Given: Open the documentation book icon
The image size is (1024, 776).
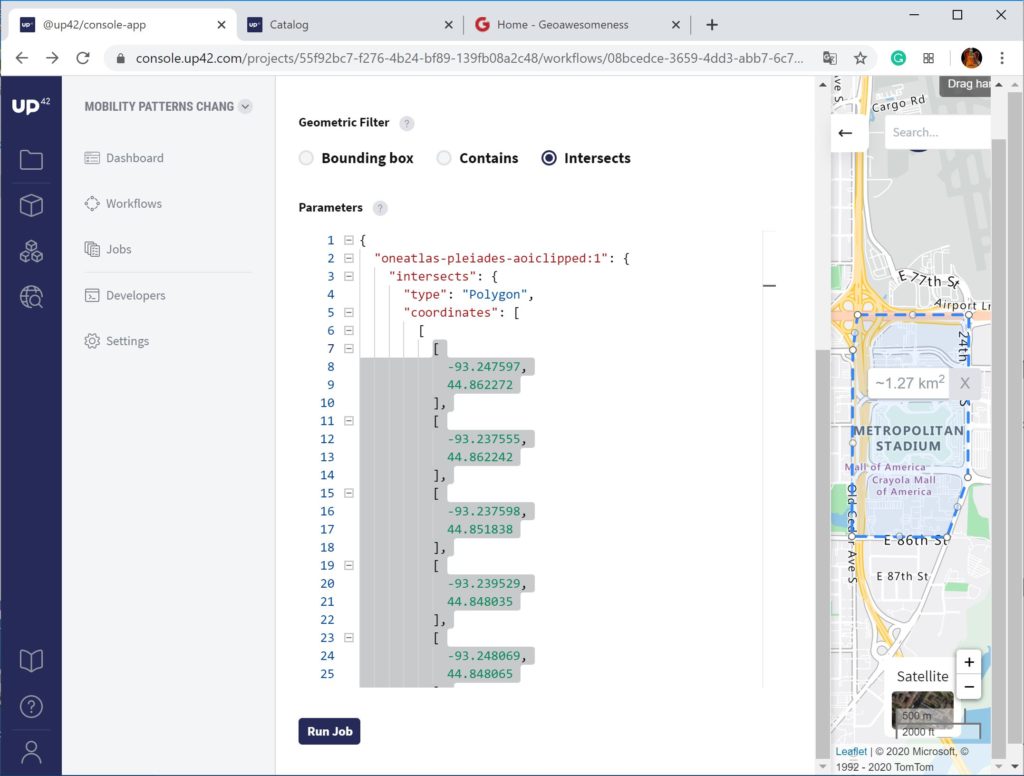Looking at the screenshot, I should (31, 660).
